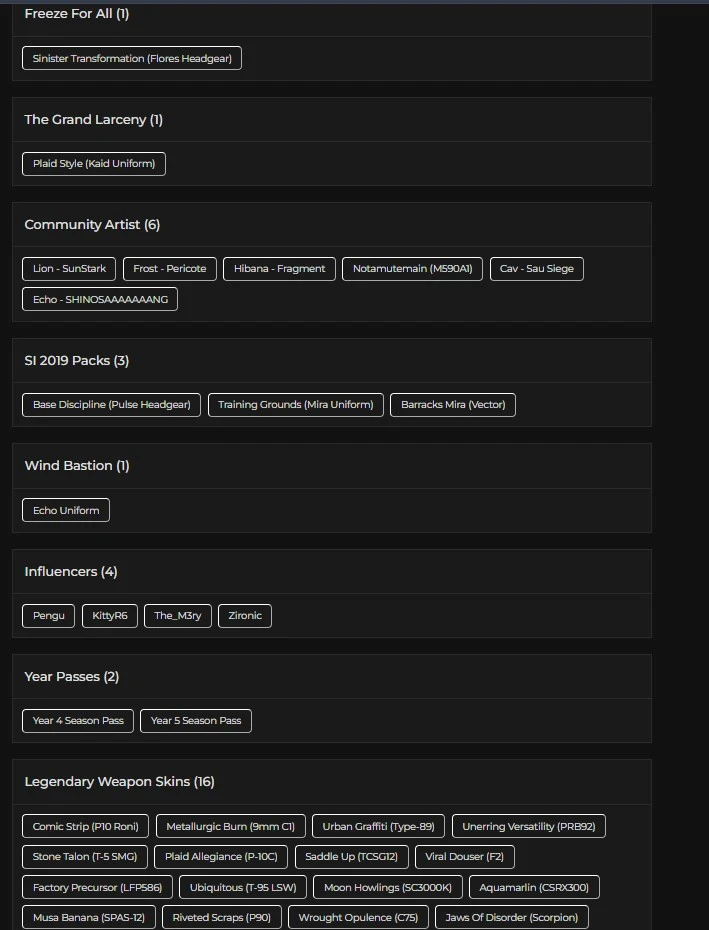Click Comic Strip (P10 Roni) skin

[86, 827]
